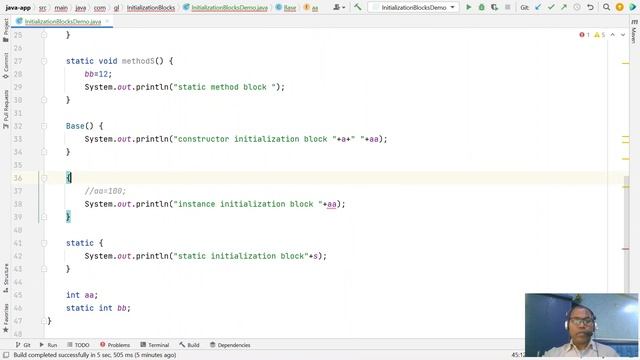Click "static int bb;" on line 46
This screenshot has height=360, width=640.
point(98,308)
